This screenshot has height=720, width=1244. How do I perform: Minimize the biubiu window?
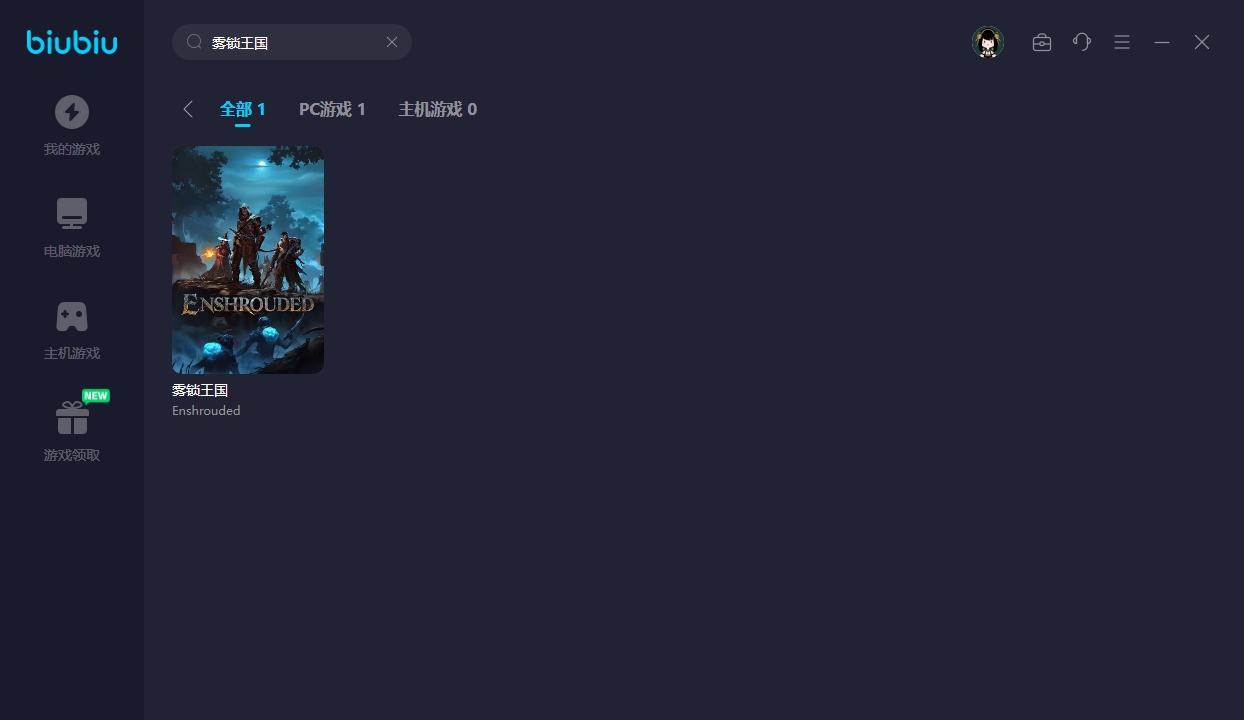click(x=1162, y=42)
